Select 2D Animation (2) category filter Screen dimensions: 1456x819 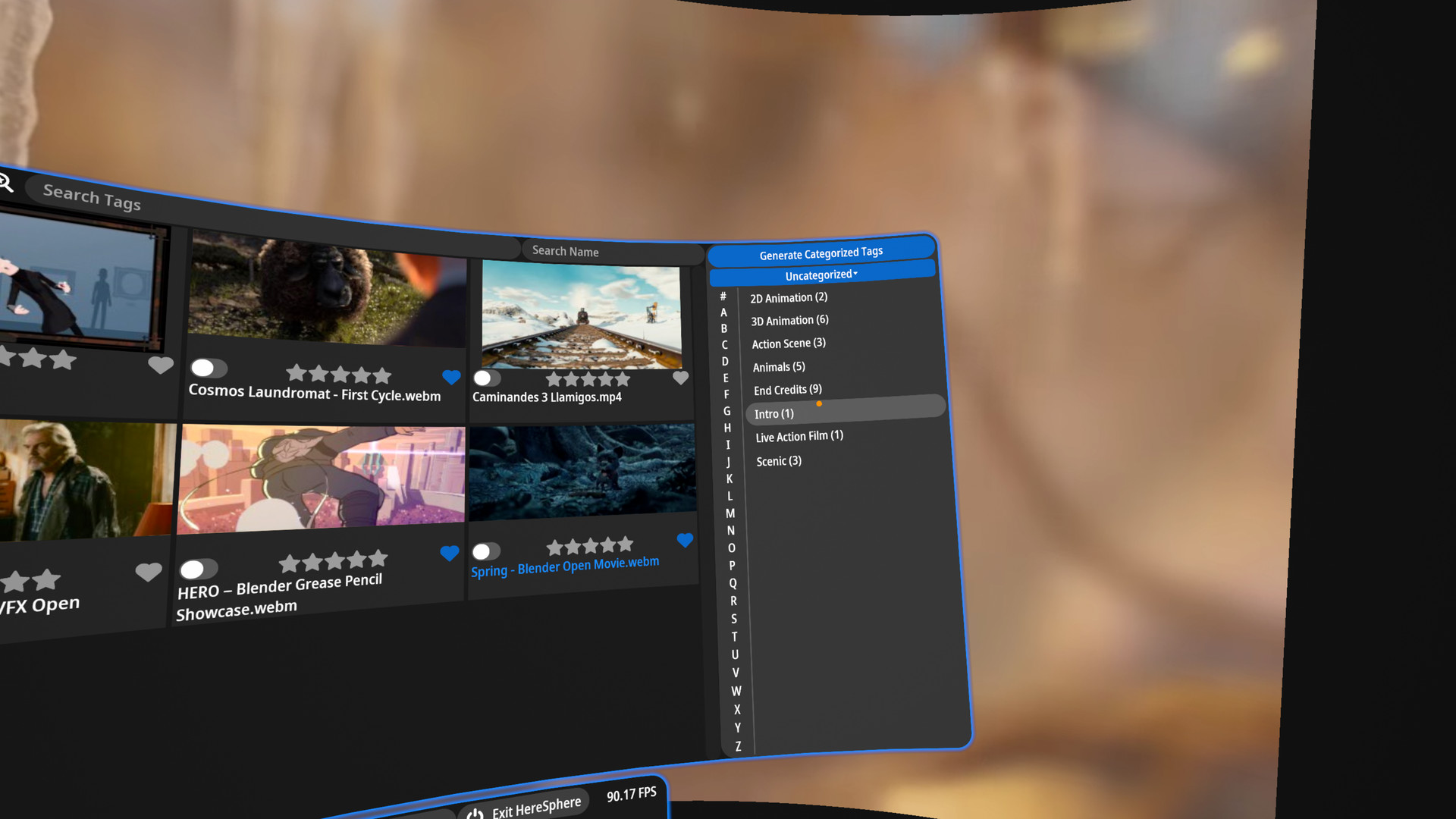tap(790, 296)
